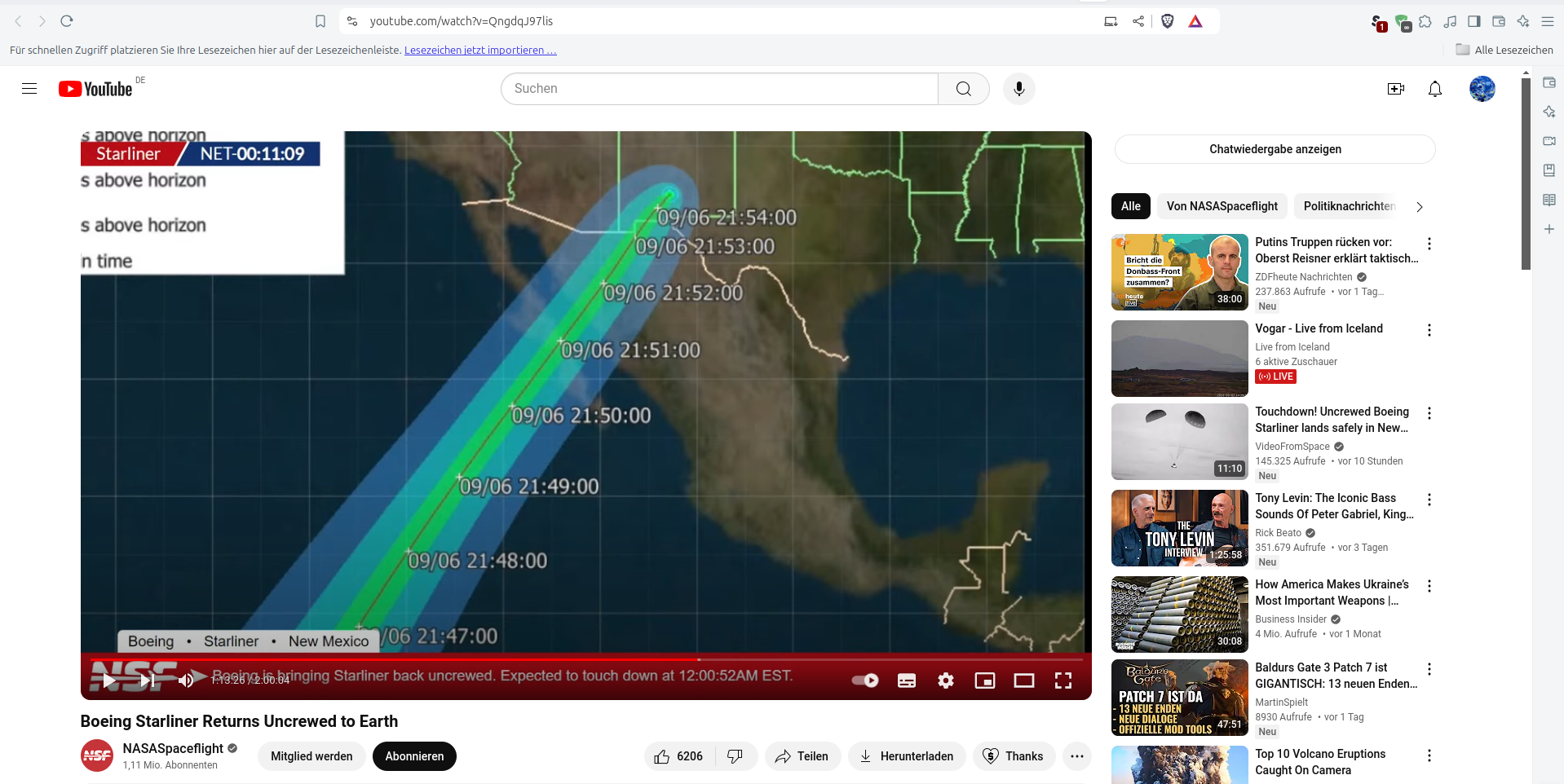
Task: Open options for Baldurs Gate video
Action: click(x=1429, y=669)
